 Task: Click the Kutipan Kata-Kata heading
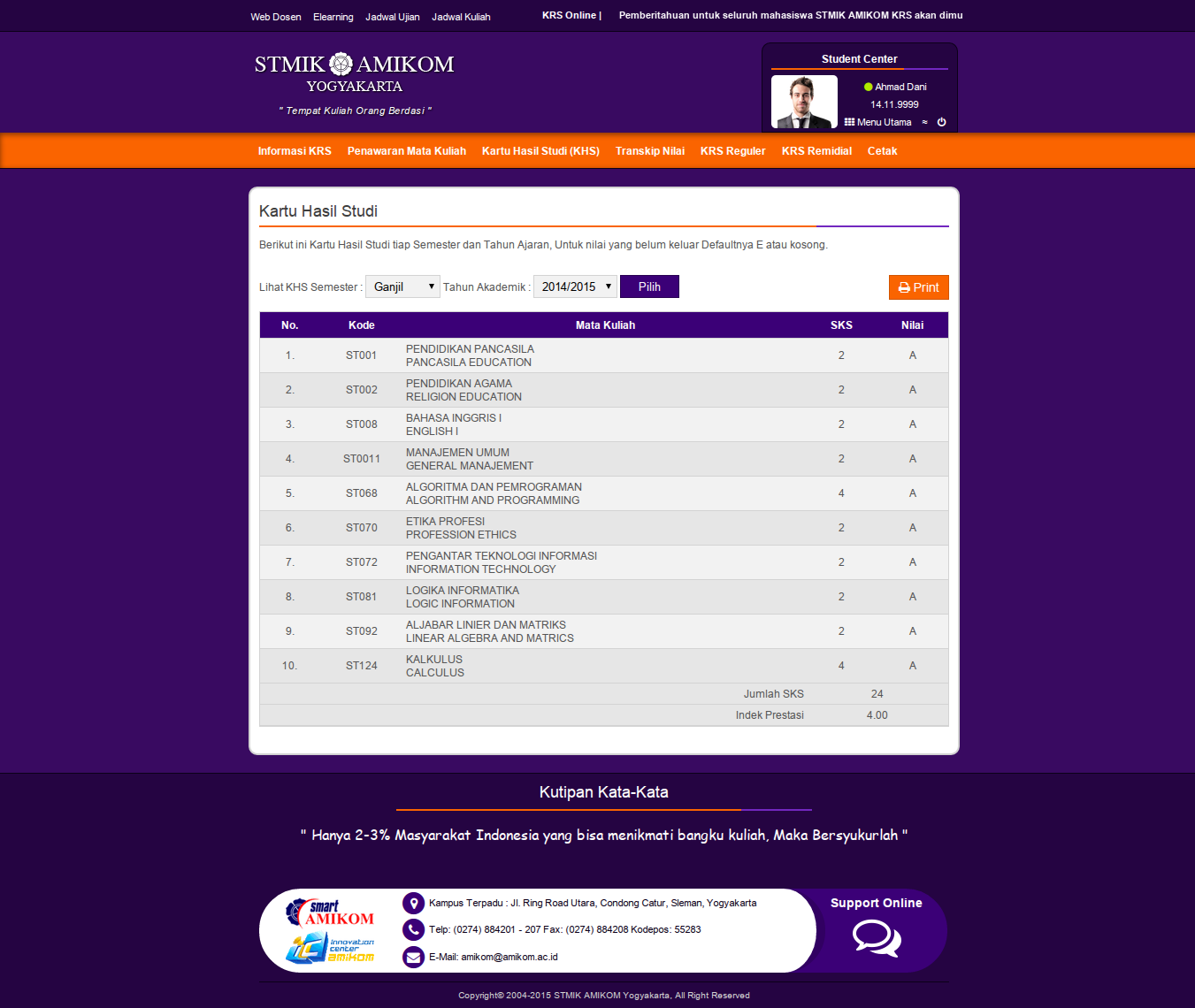click(x=604, y=792)
